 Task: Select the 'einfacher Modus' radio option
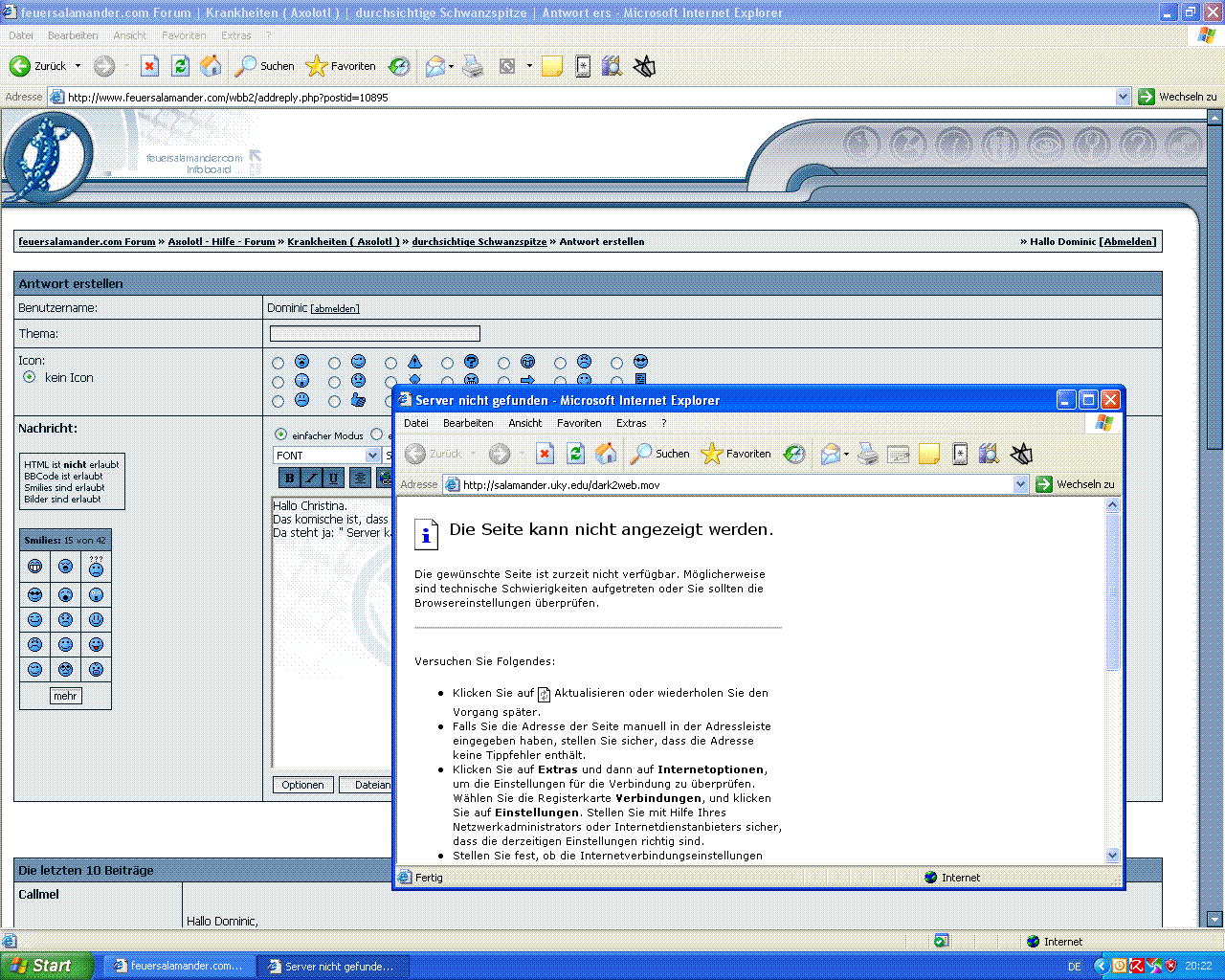(280, 434)
